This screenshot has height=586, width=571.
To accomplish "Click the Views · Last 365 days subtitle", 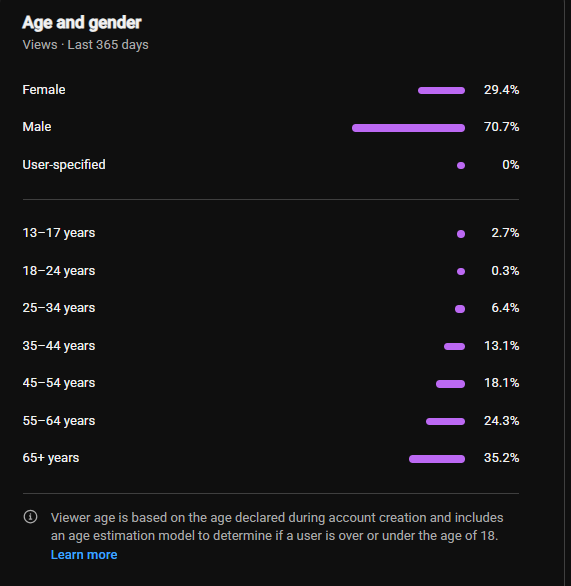I will click(86, 45).
